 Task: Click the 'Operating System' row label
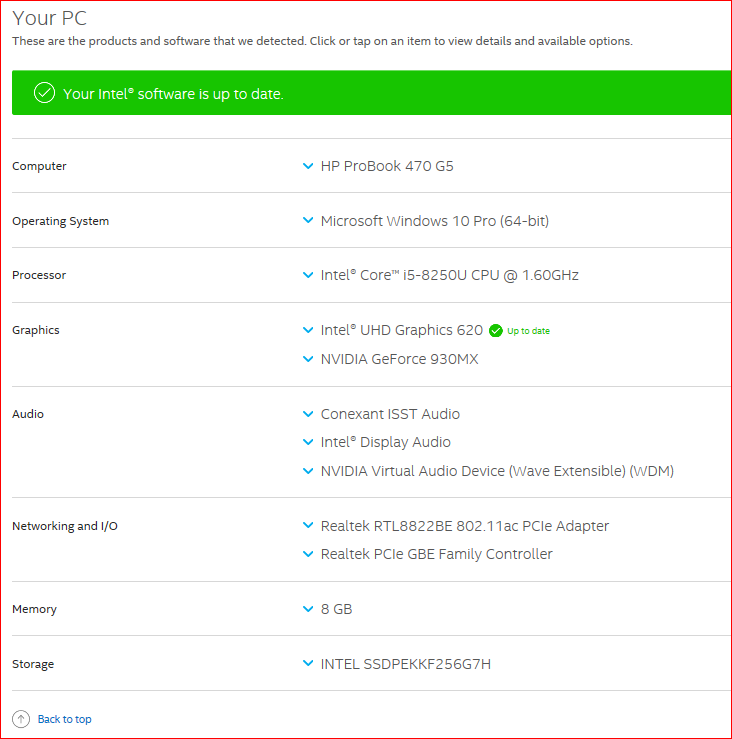(60, 221)
